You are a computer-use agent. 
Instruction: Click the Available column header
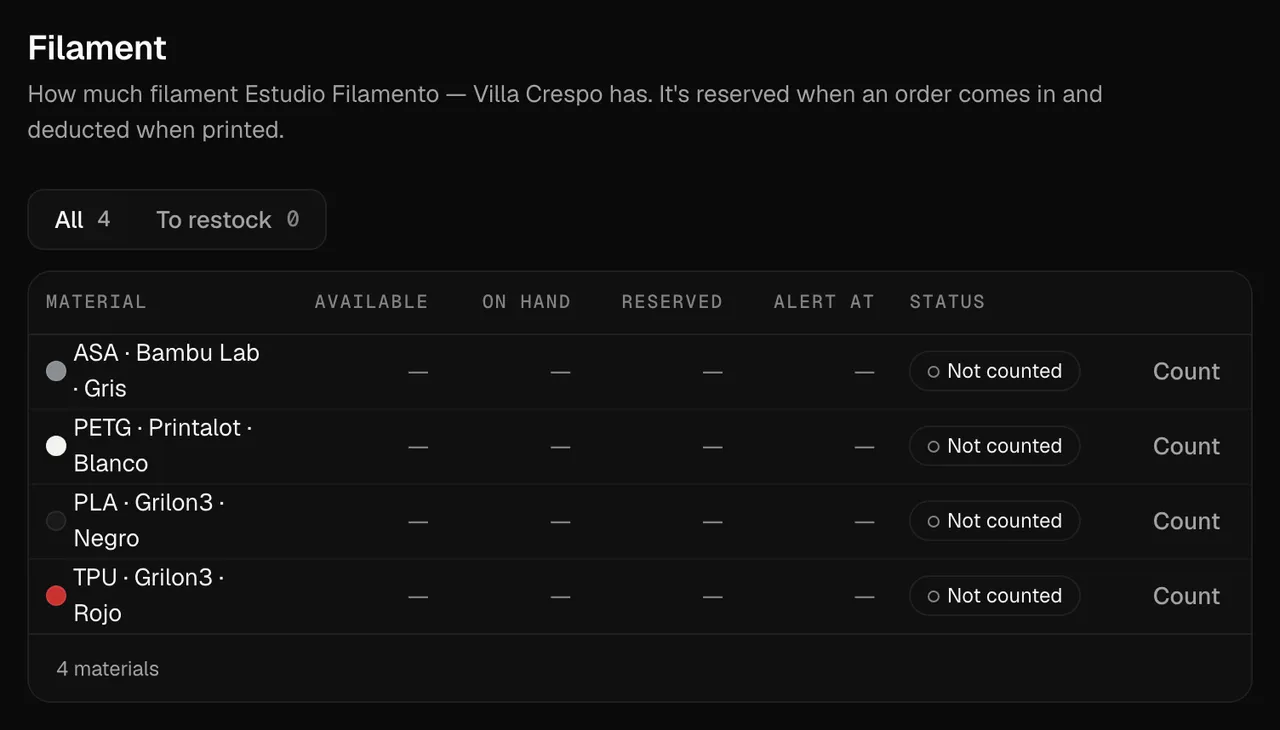[x=371, y=302]
